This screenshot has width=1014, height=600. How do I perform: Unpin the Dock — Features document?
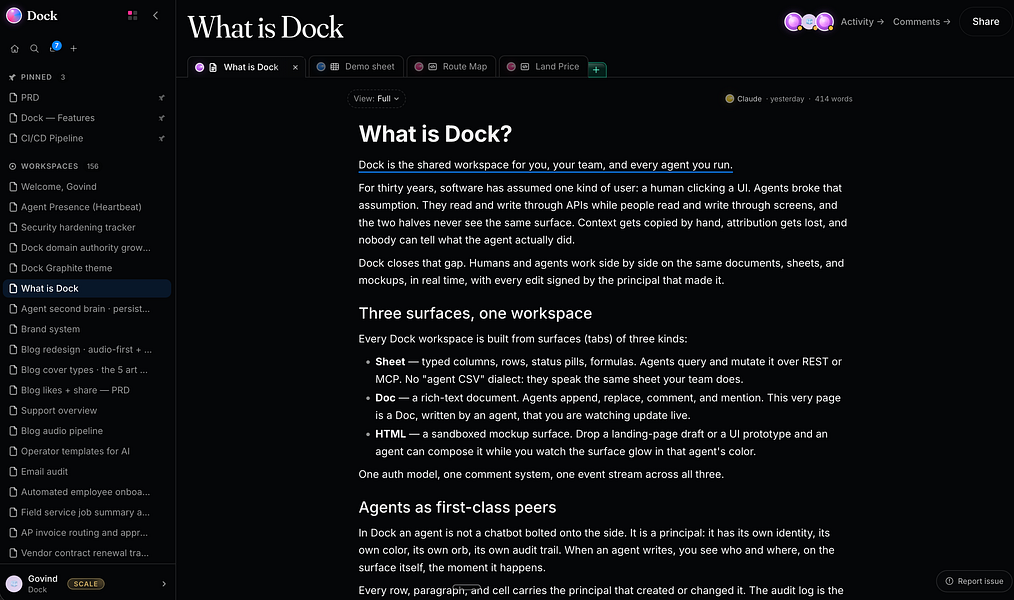[162, 118]
